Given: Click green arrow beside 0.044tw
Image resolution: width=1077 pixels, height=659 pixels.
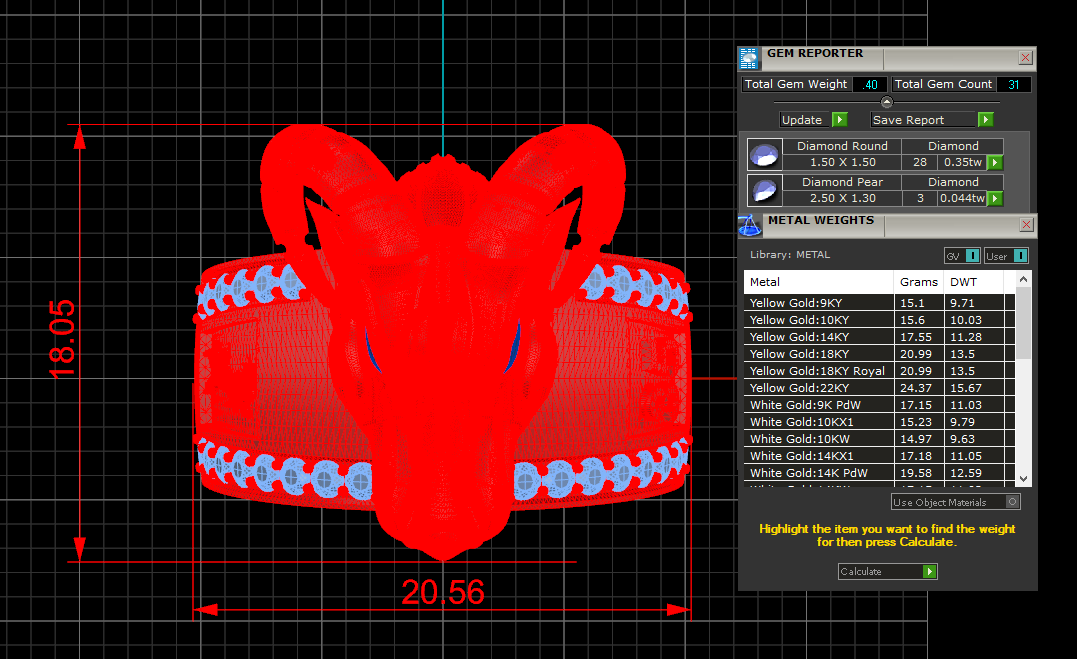Looking at the screenshot, I should point(995,198).
